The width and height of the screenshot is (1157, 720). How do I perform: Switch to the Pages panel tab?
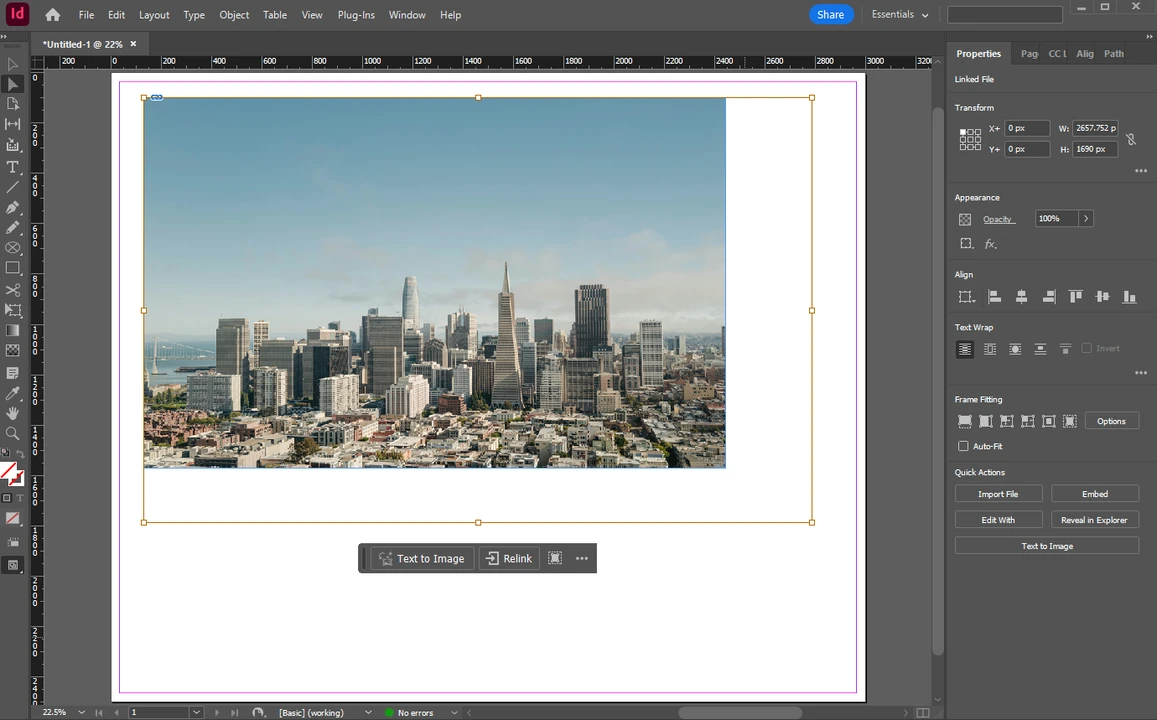click(x=1029, y=54)
